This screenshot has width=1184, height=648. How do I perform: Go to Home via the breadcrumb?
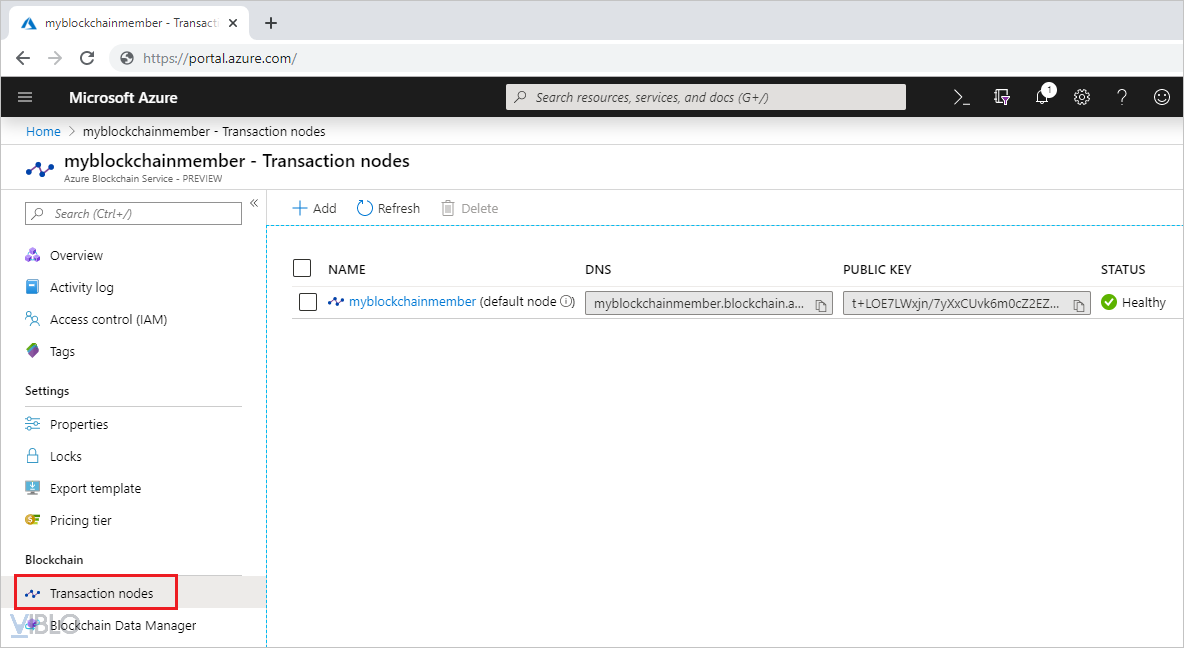click(43, 131)
